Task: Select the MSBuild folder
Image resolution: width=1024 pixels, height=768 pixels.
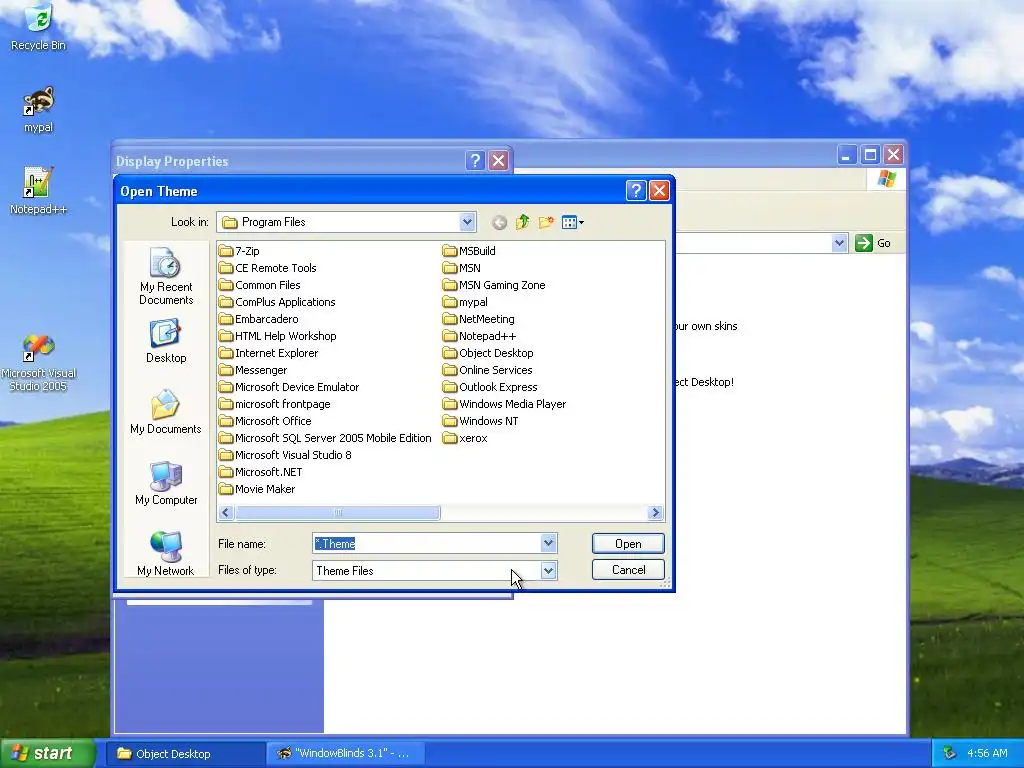Action: tap(469, 251)
